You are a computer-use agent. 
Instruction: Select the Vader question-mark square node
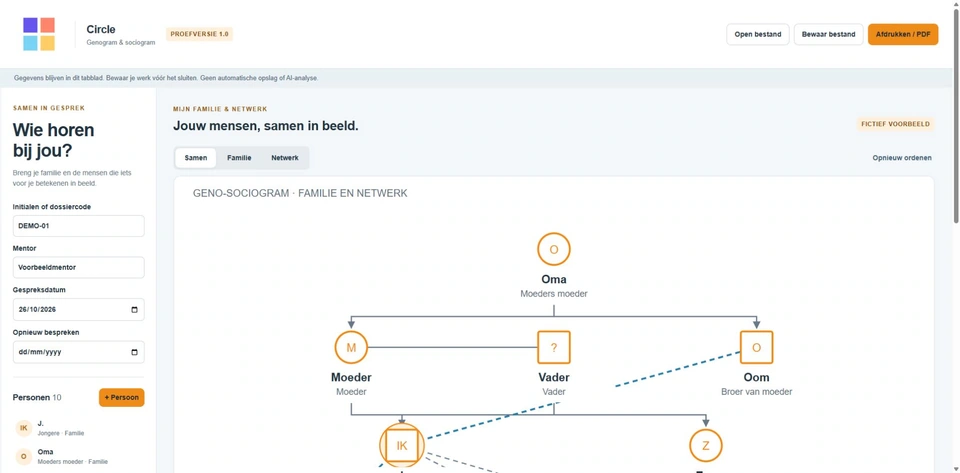pyautogui.click(x=553, y=348)
